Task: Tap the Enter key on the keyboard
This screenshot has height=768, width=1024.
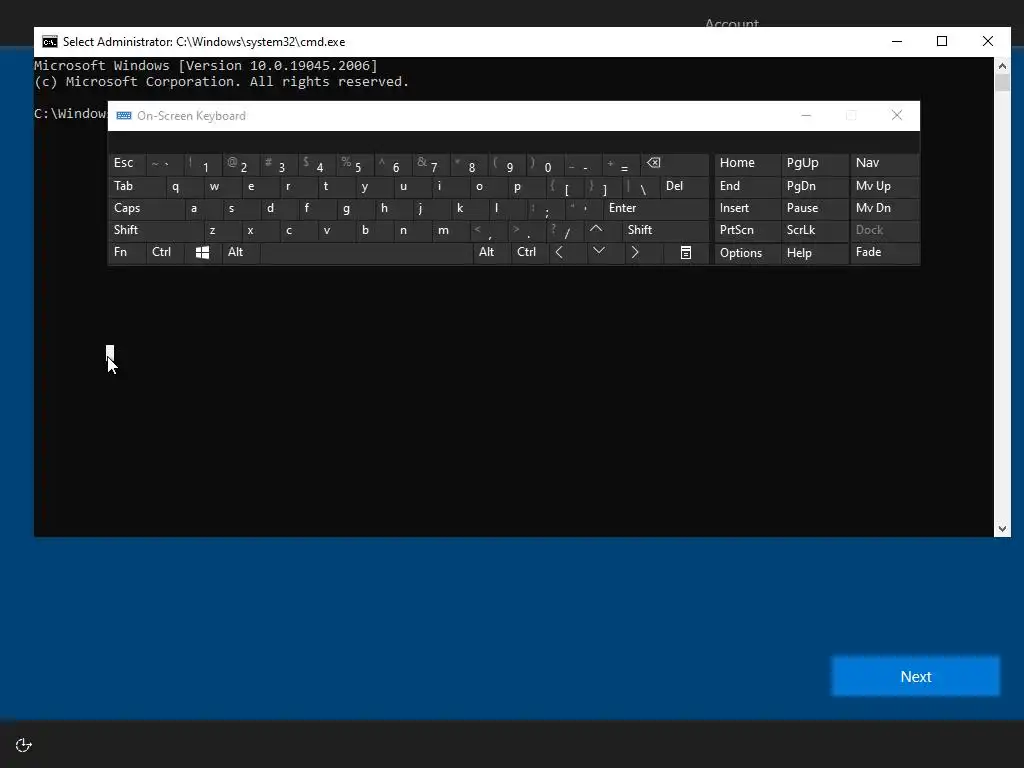Action: pos(656,208)
